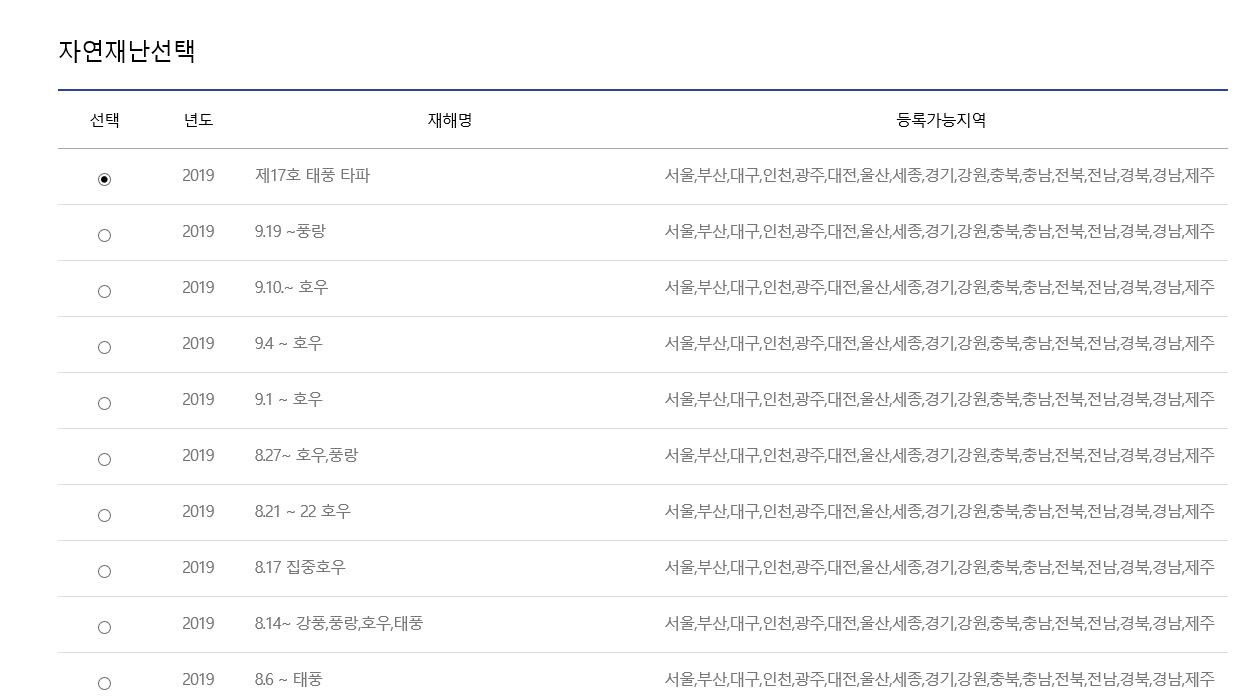Click the 등록가능지역 column header
Image resolution: width=1243 pixels, height=697 pixels.
point(941,120)
